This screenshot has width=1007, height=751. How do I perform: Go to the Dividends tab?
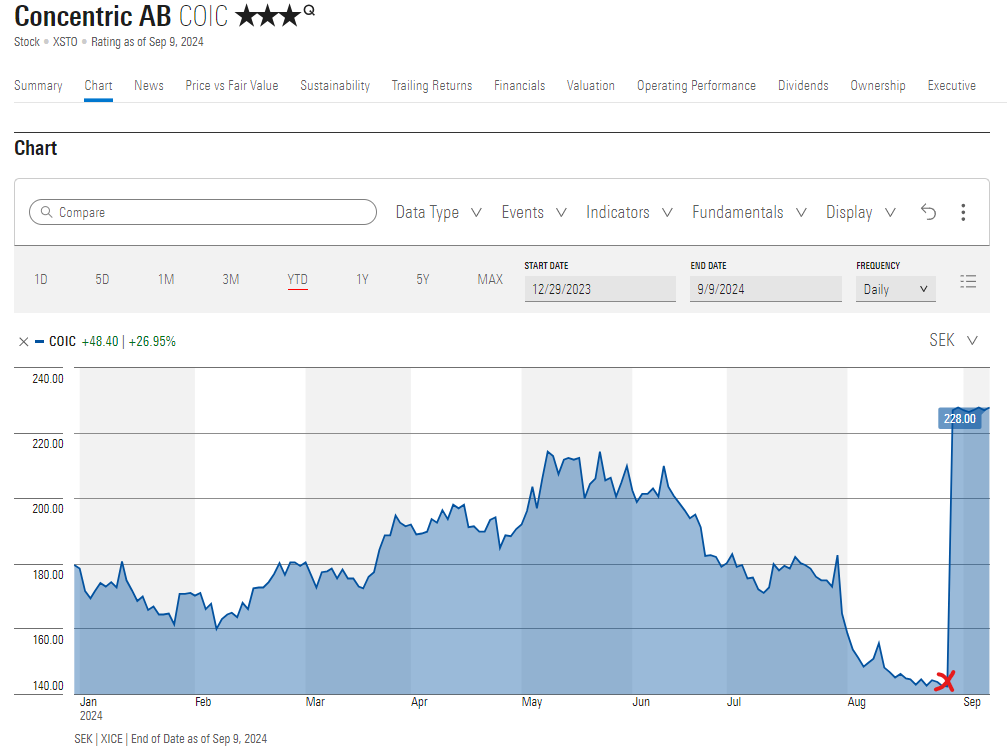click(803, 85)
